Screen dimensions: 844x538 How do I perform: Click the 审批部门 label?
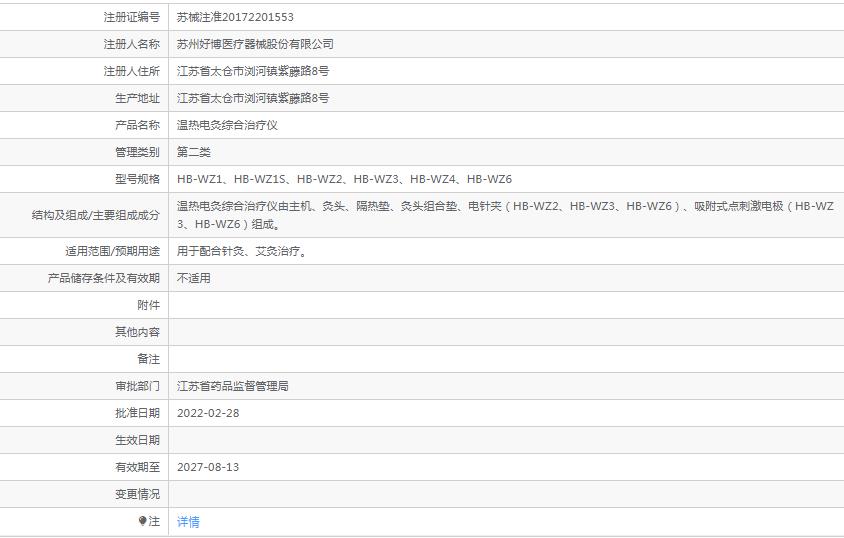[137, 386]
